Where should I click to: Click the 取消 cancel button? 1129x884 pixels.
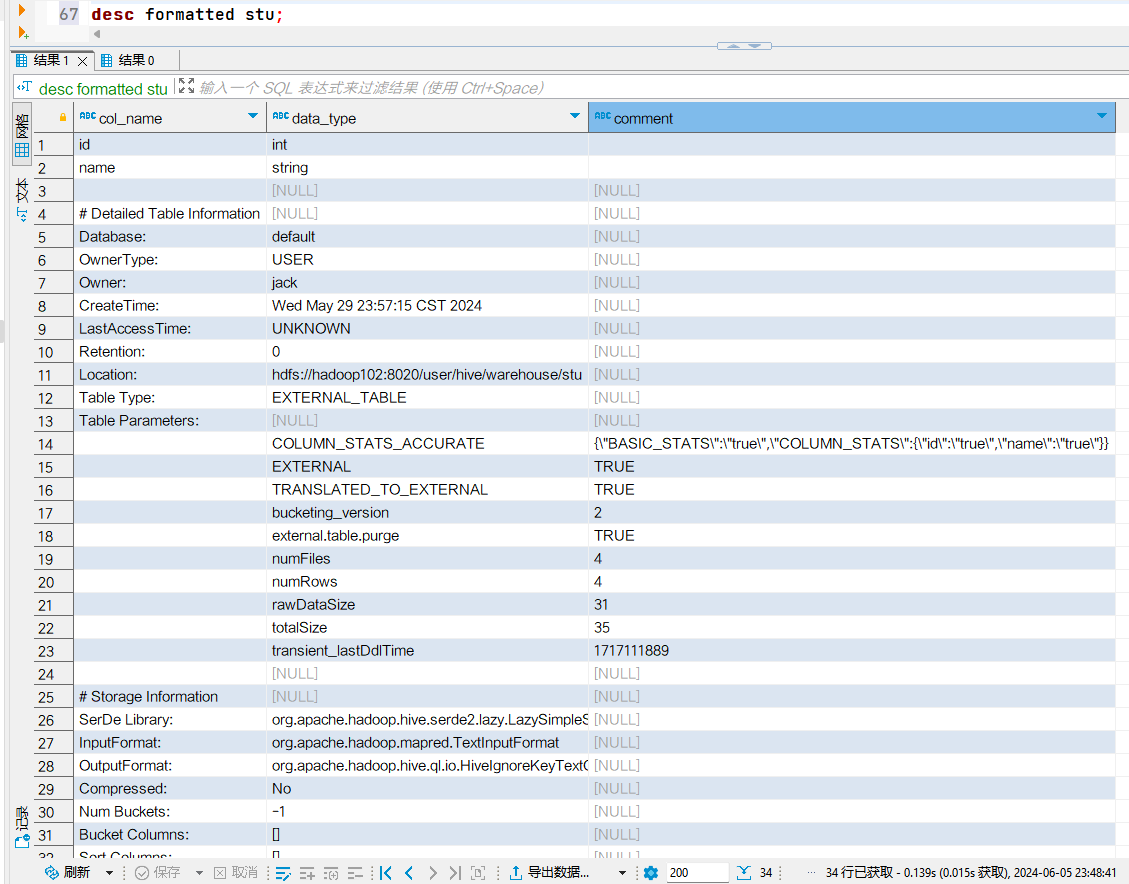tap(235, 872)
